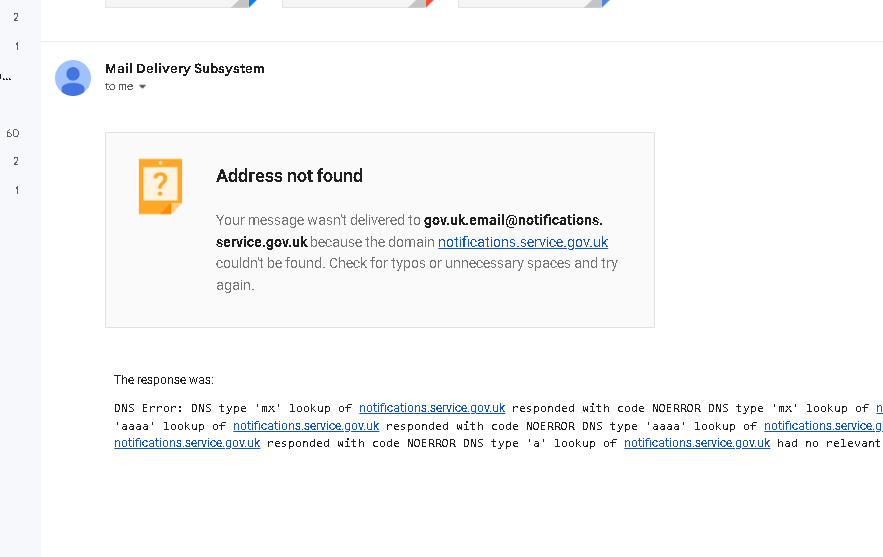Screen dimensions: 883x557
Task: Open the rightmost attachment thumbnail
Action: [534, 3]
